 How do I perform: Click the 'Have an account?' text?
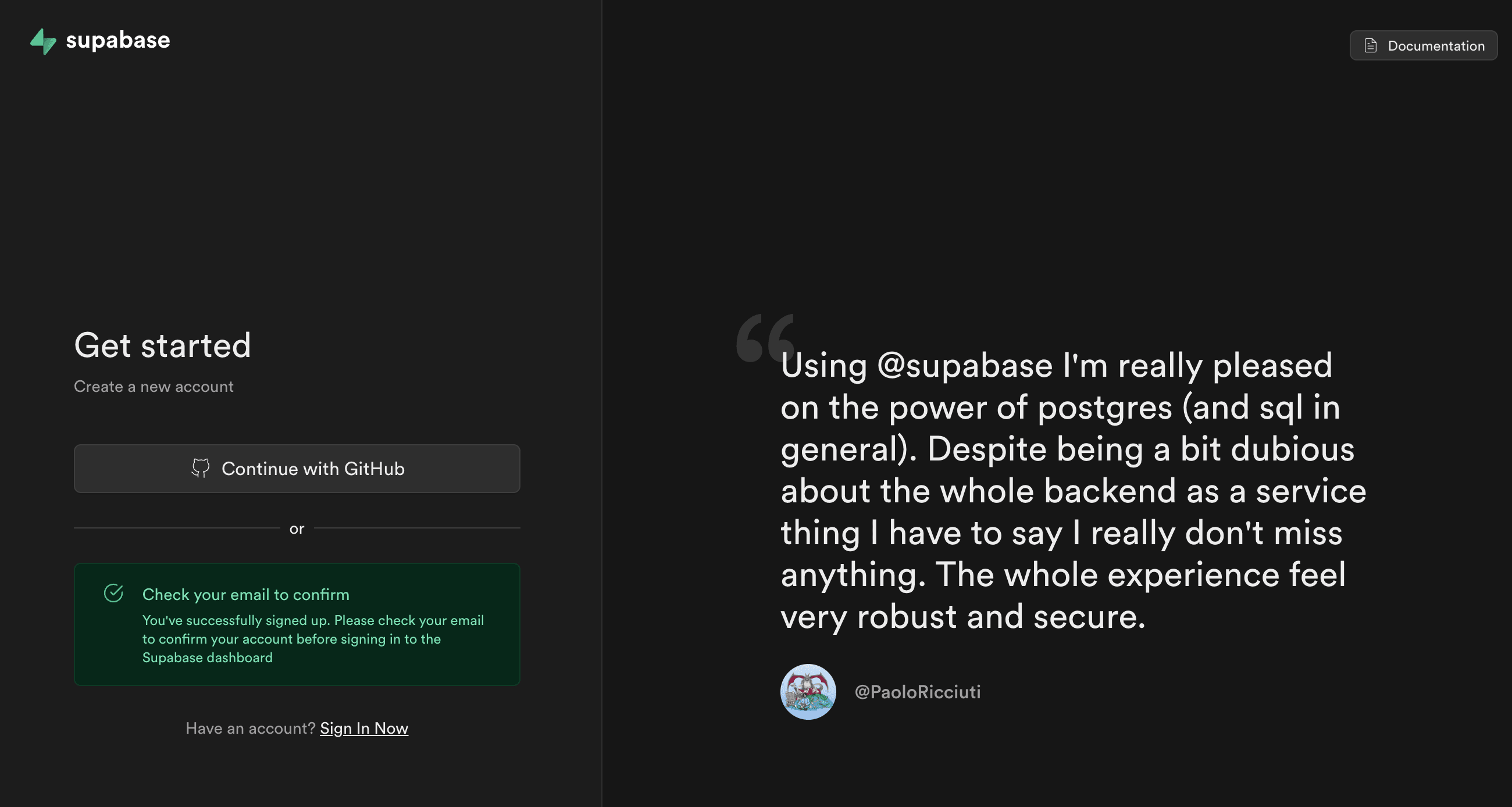(251, 729)
